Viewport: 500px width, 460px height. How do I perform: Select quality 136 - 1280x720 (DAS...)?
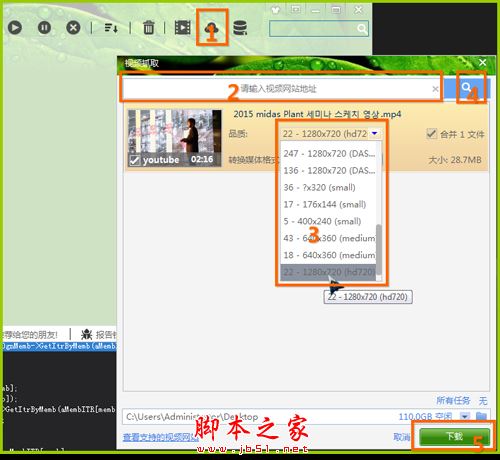tap(329, 171)
